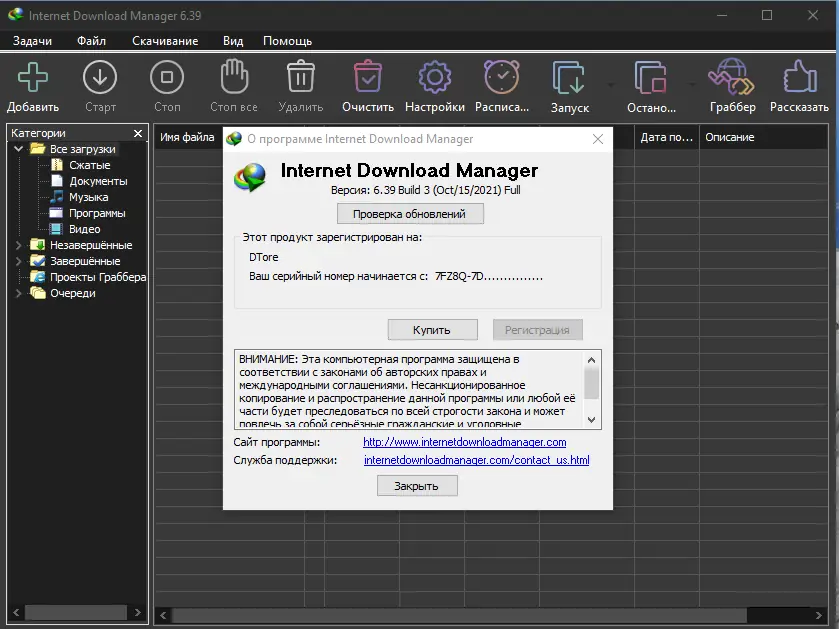Expand the Завершённые tree branch
839x629 pixels.
pyautogui.click(x=18, y=260)
